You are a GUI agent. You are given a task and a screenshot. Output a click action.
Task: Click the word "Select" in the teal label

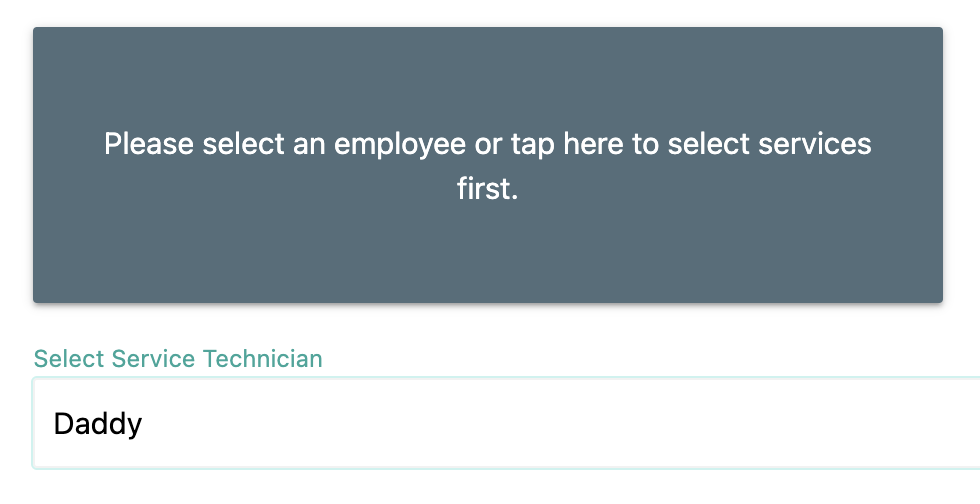[70, 358]
